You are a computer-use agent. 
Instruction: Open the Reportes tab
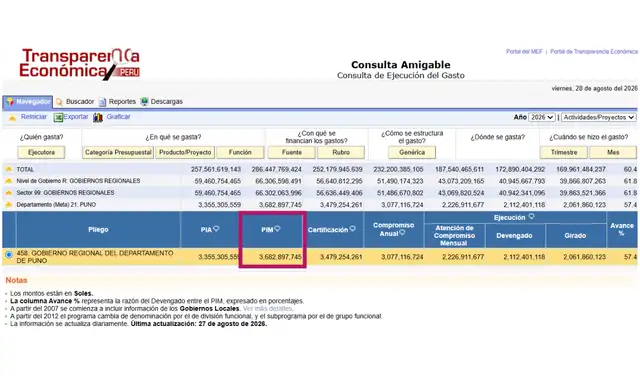point(122,102)
